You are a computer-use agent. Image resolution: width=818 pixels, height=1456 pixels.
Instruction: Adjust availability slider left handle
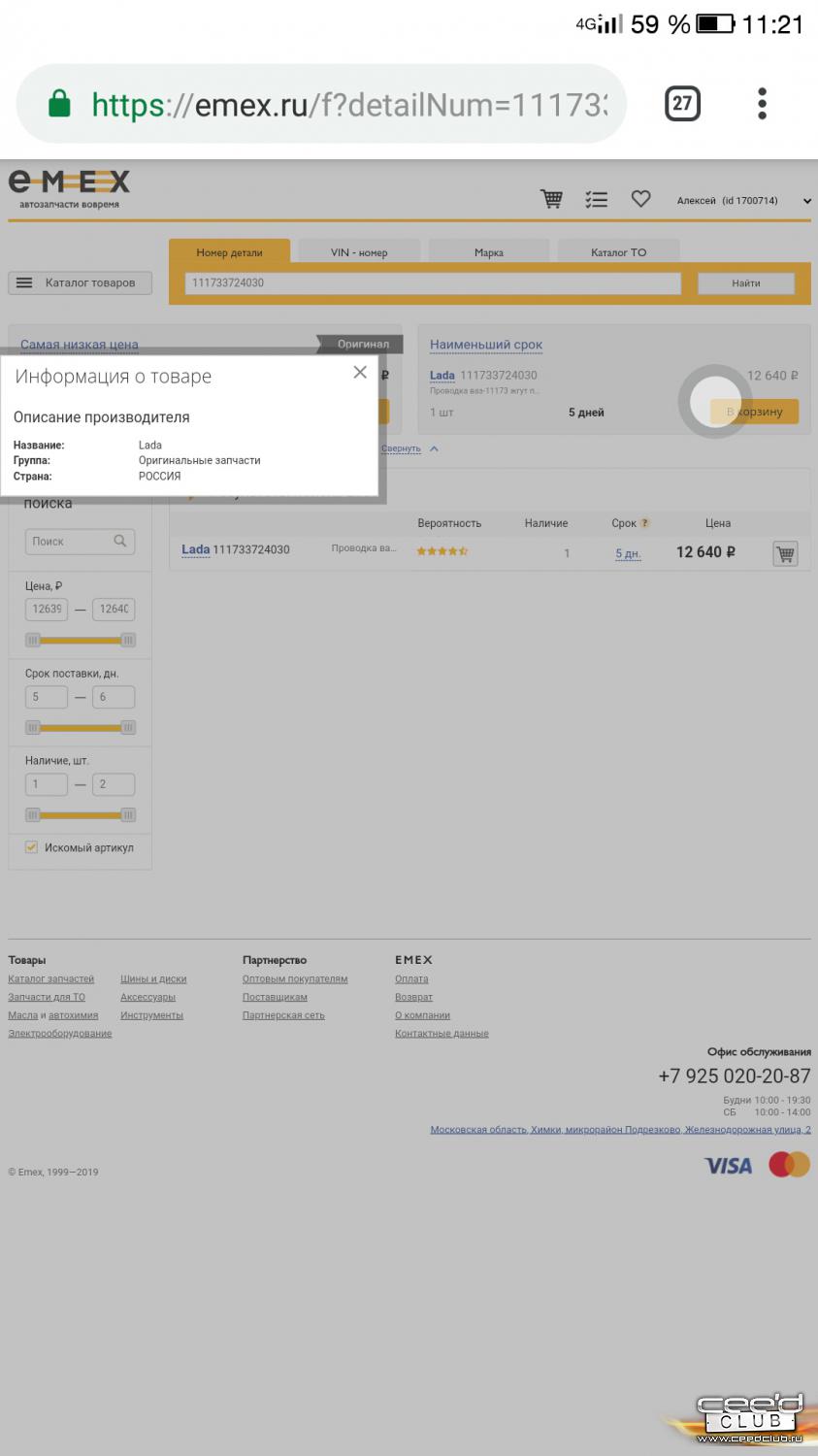coord(33,814)
